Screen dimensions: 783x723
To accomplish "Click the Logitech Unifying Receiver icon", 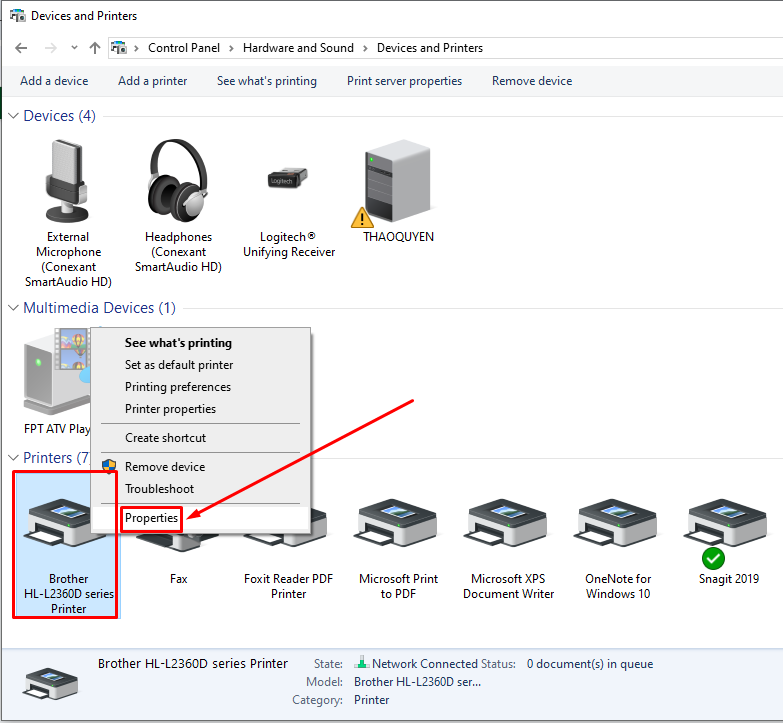I will [288, 180].
